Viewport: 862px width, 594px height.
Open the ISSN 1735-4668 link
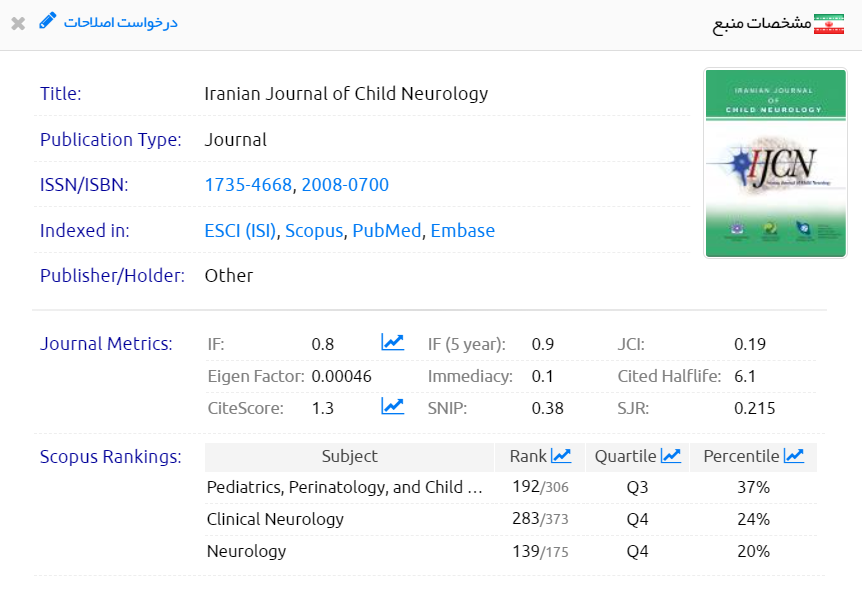[248, 185]
